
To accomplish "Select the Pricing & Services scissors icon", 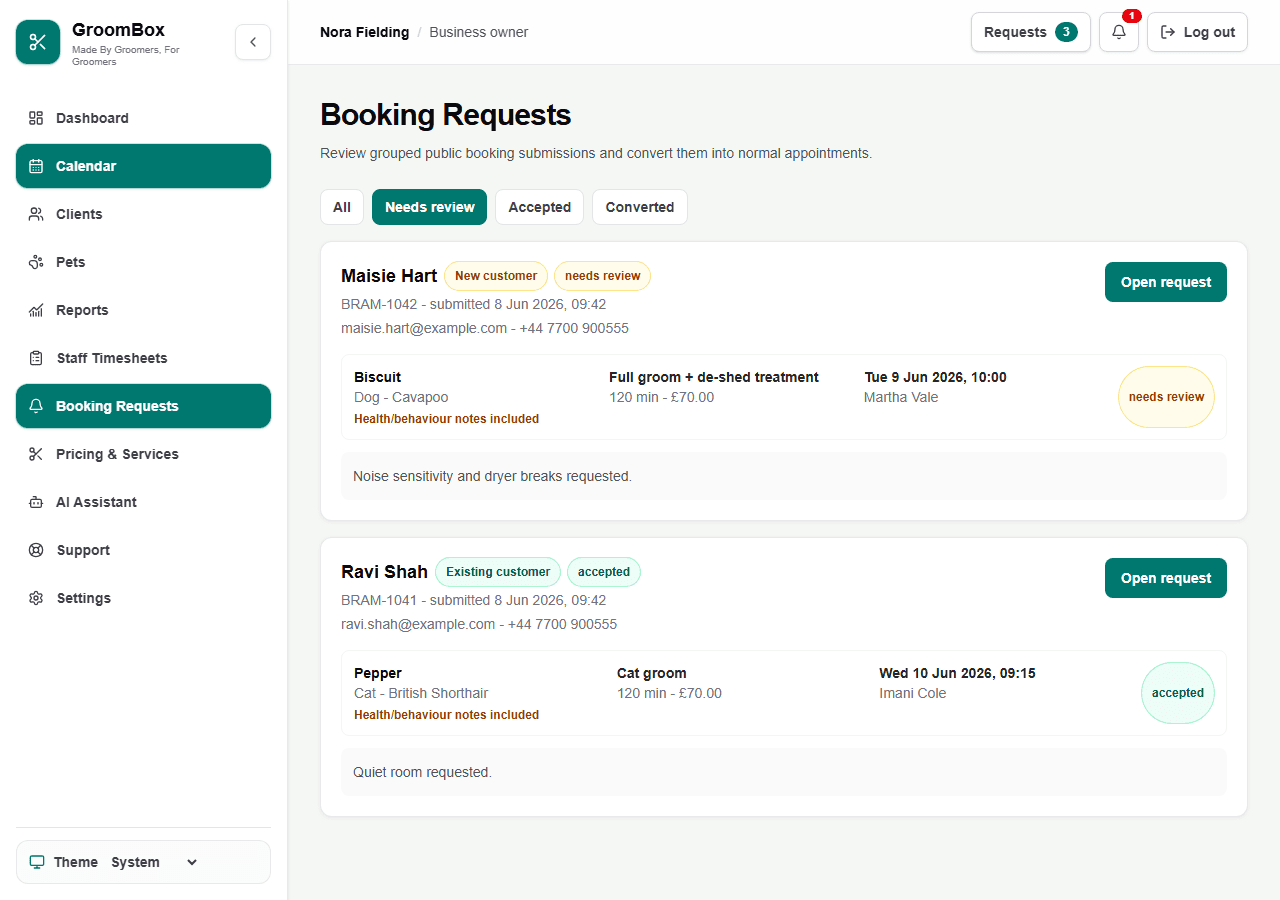I will (36, 454).
